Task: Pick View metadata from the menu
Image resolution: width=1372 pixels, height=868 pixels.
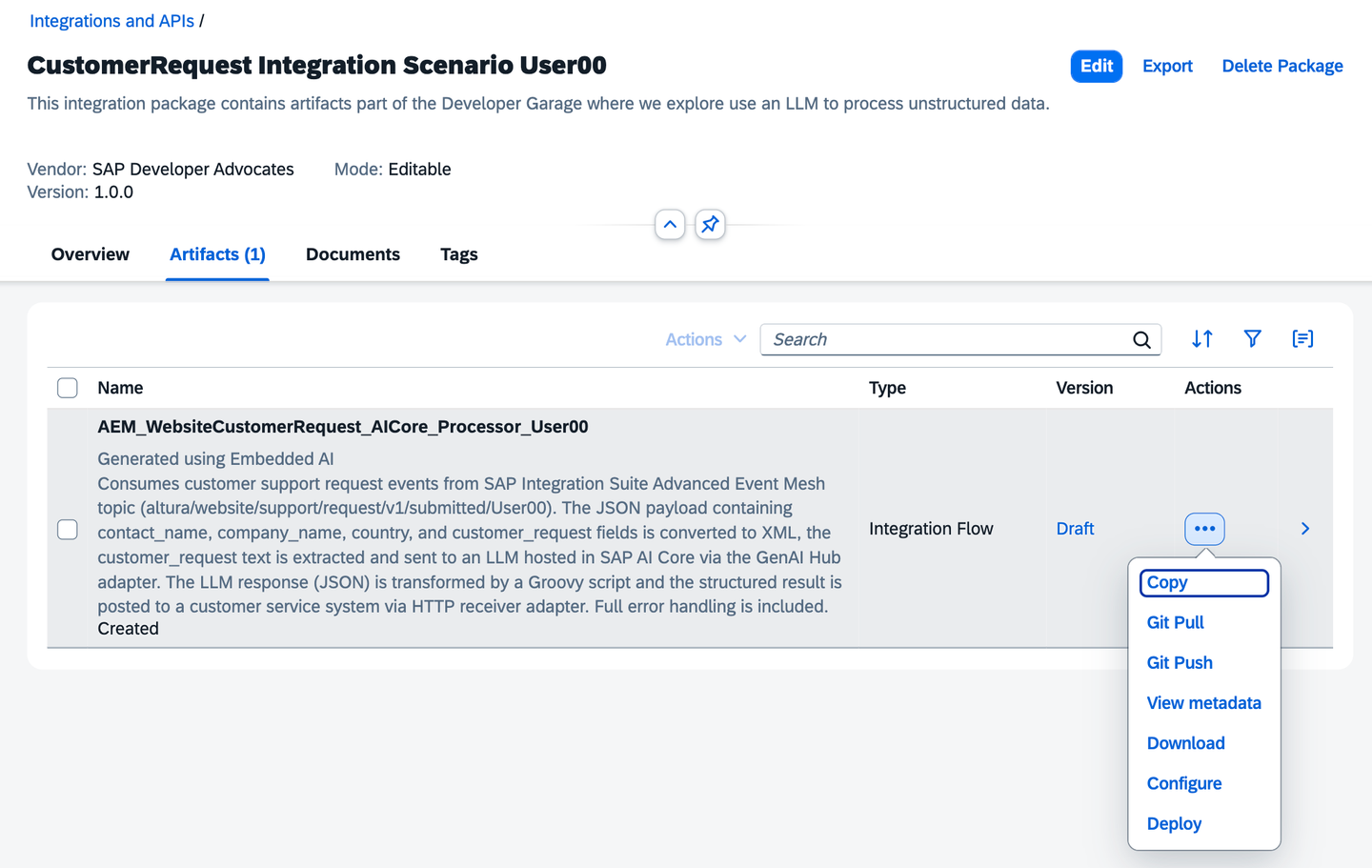Action: pos(1204,703)
